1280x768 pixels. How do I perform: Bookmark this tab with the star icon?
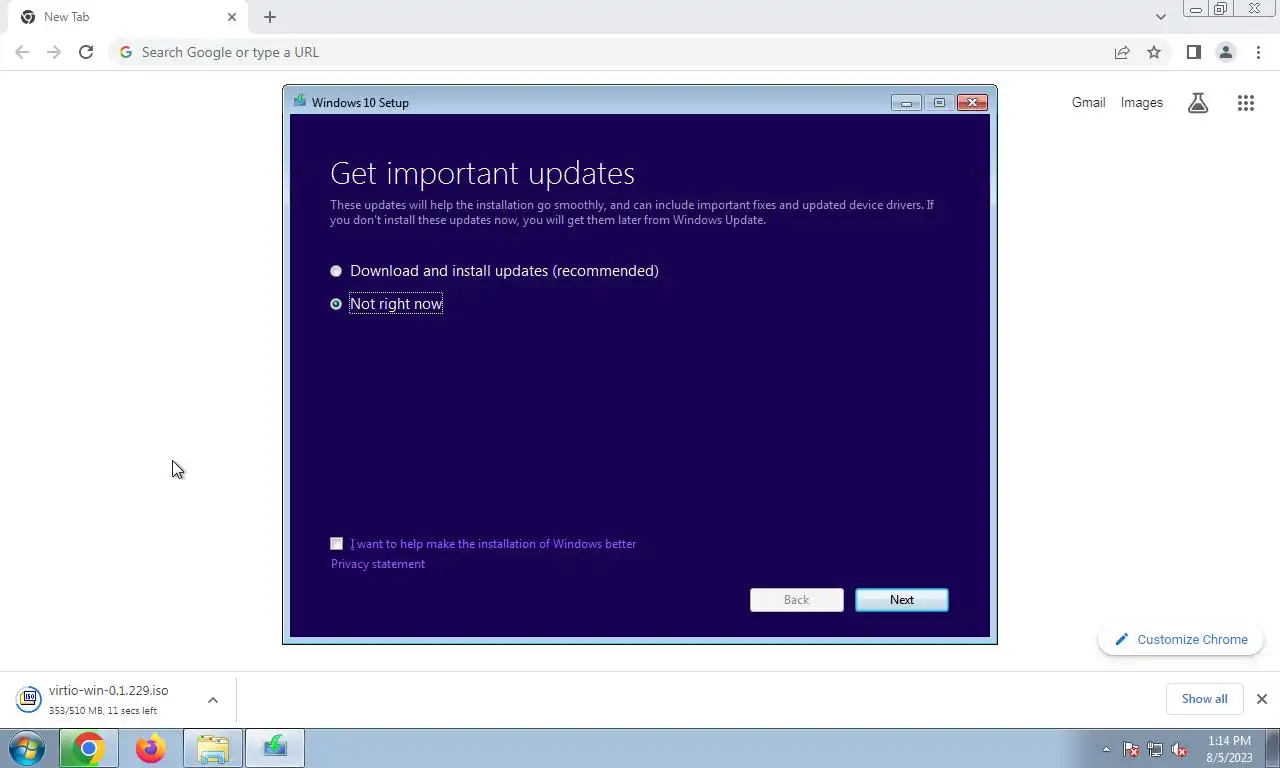pyautogui.click(x=1154, y=52)
